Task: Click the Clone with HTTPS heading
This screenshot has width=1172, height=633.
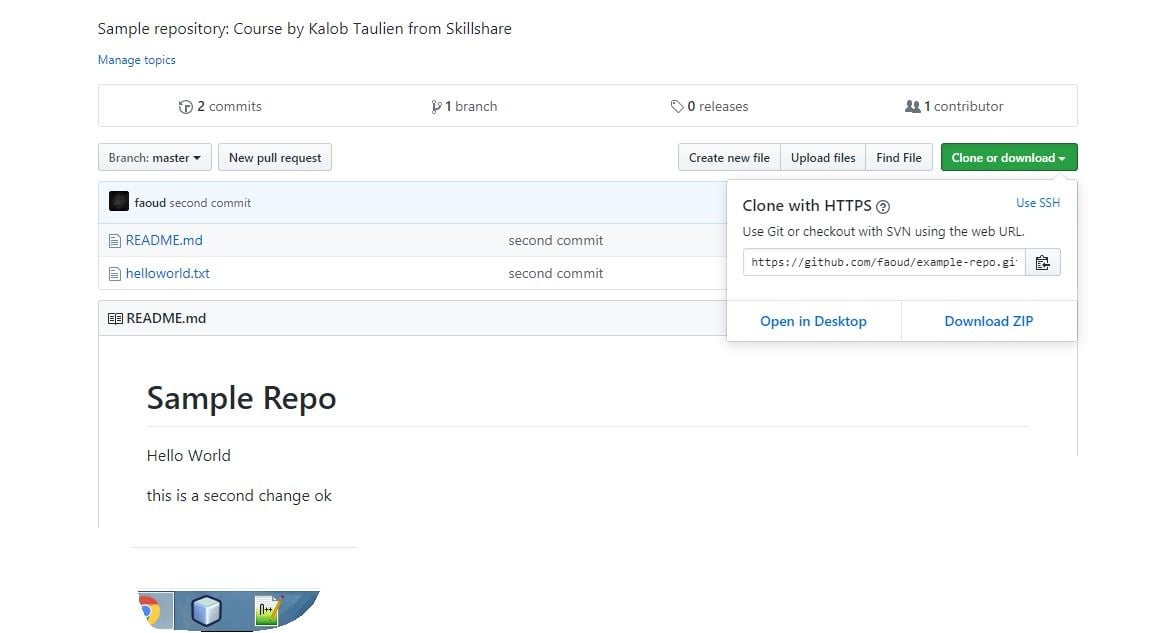Action: (x=806, y=206)
